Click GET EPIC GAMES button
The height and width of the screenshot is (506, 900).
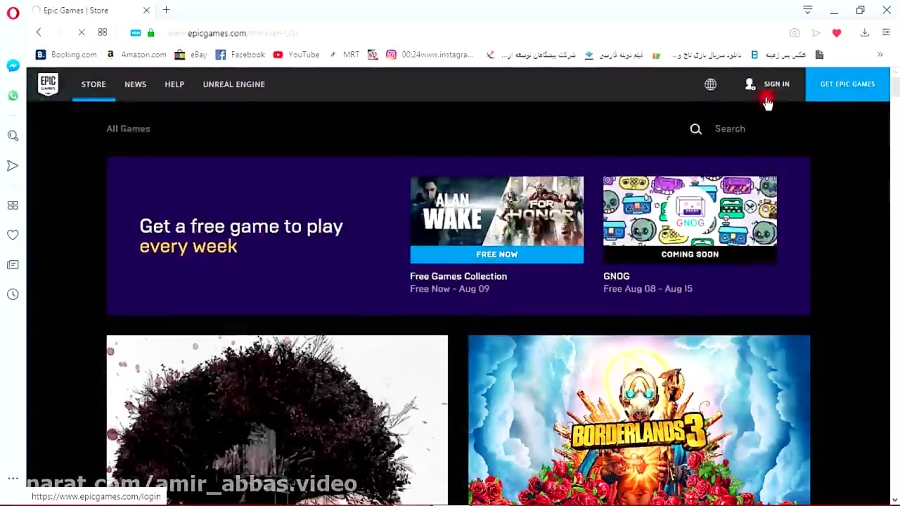847,84
